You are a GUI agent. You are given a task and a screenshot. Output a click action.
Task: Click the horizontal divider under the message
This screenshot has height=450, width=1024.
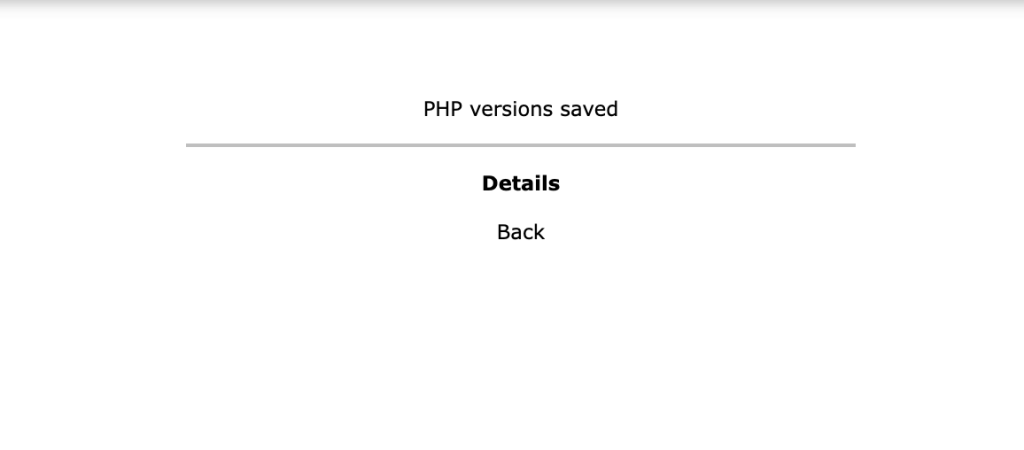click(520, 146)
